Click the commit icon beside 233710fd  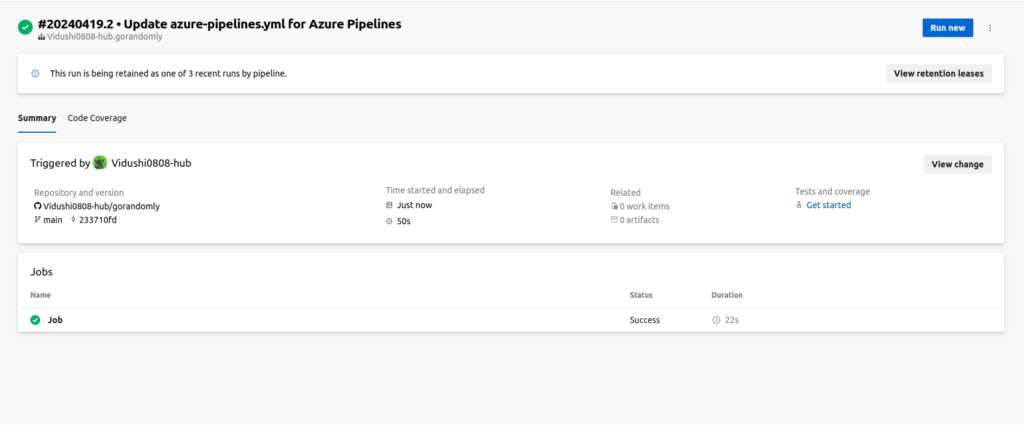pyautogui.click(x=73, y=219)
